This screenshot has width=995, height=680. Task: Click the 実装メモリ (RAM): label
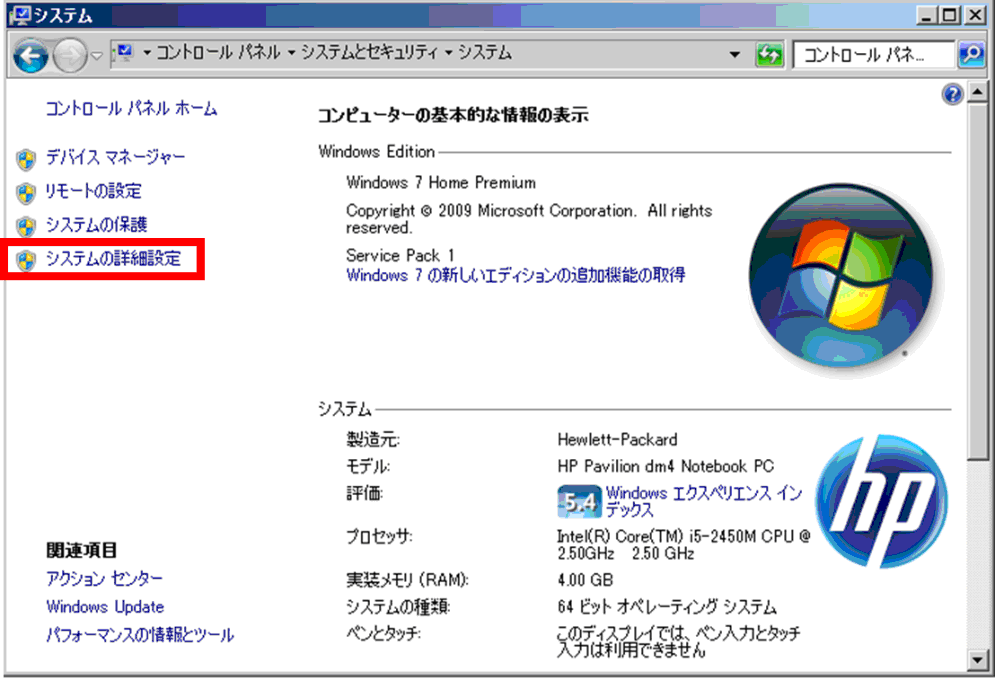407,580
